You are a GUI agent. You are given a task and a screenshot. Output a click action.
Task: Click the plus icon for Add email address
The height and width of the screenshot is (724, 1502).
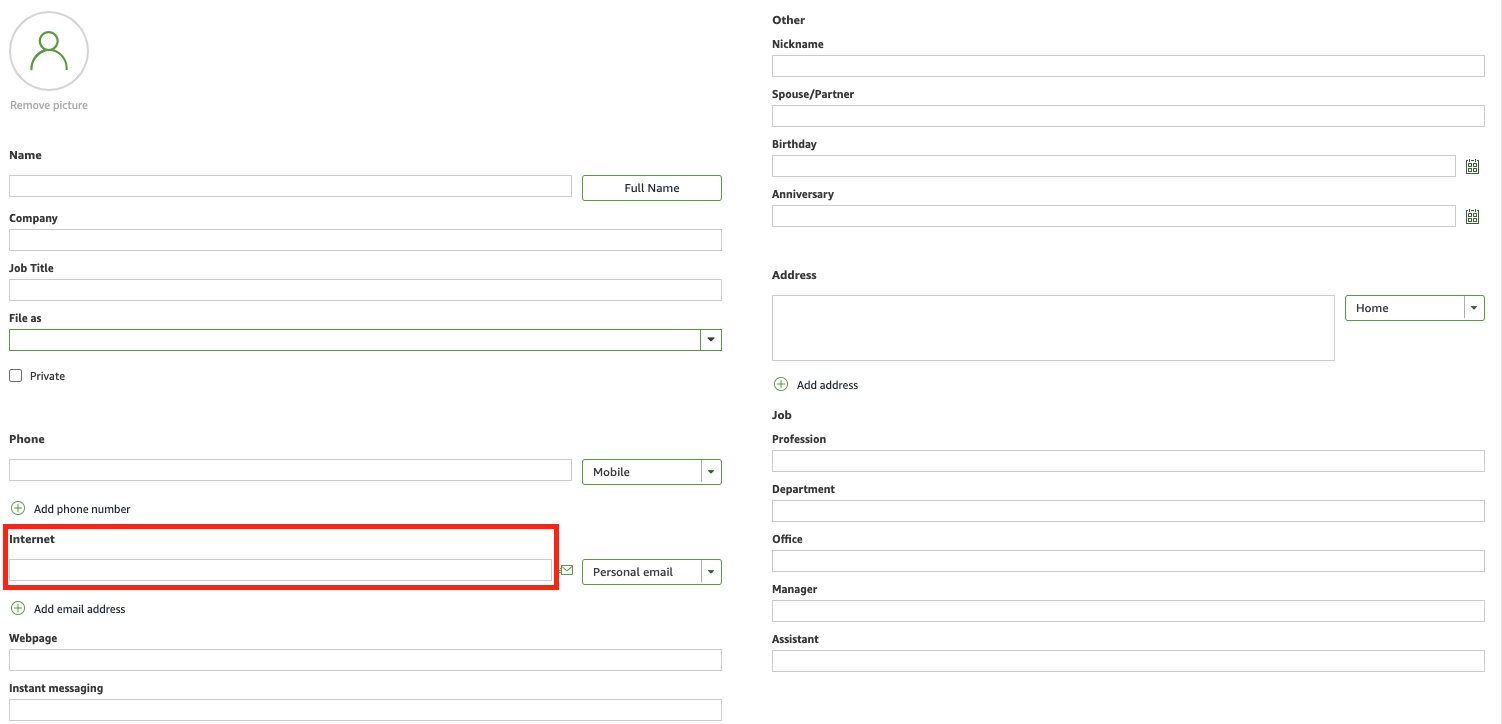coord(18,609)
